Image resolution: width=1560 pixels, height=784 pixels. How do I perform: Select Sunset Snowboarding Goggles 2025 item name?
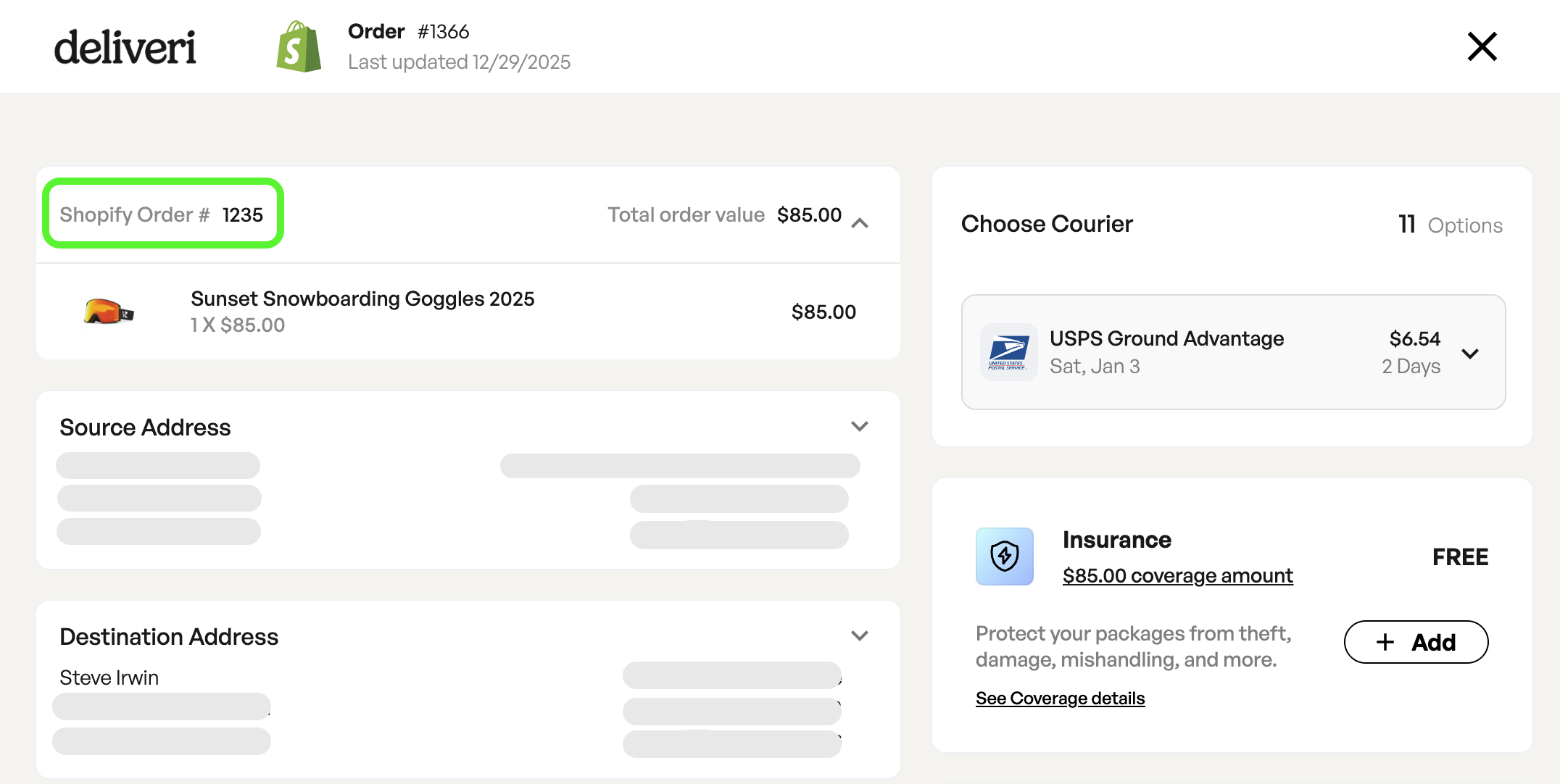click(x=362, y=299)
